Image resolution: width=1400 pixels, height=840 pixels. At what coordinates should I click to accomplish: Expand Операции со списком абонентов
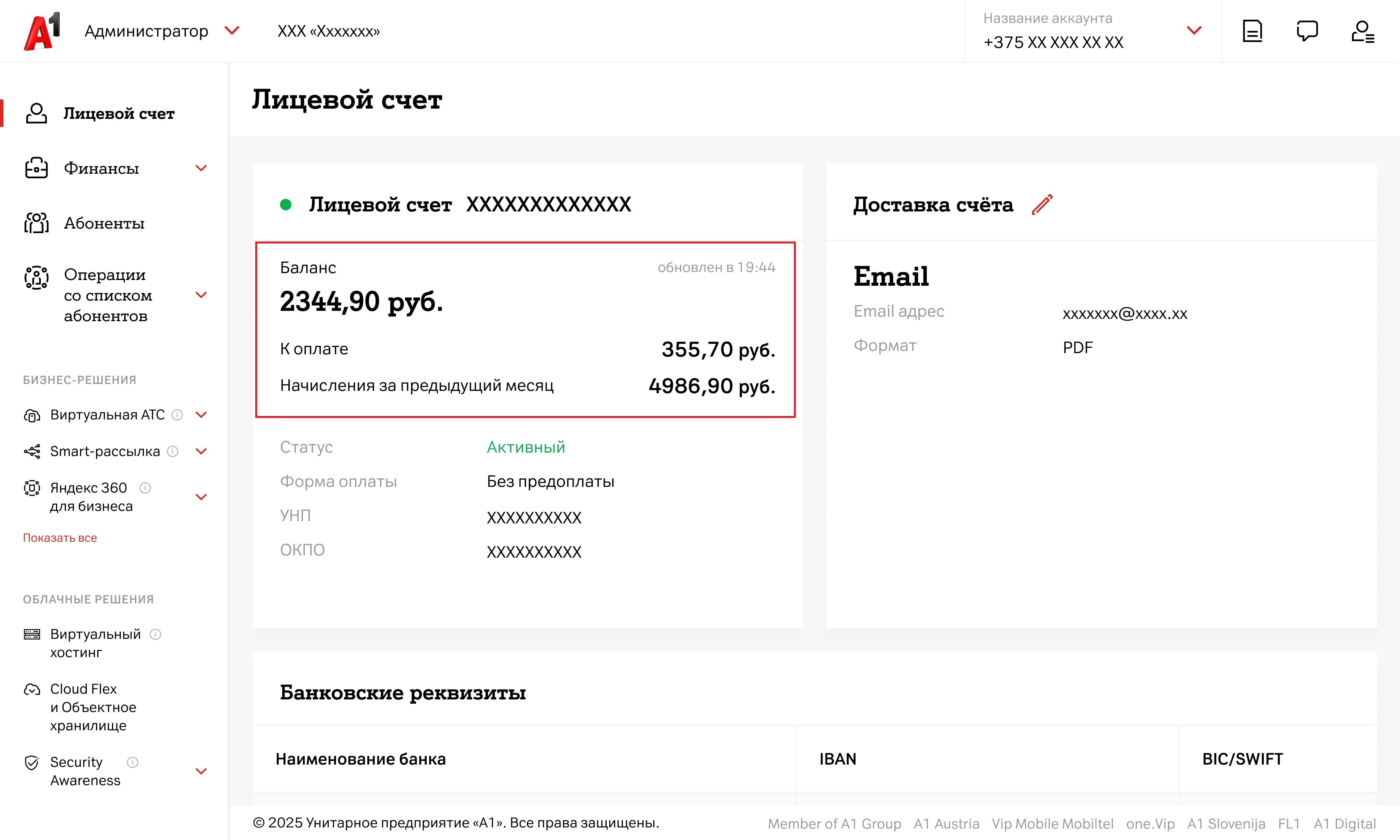(x=201, y=295)
